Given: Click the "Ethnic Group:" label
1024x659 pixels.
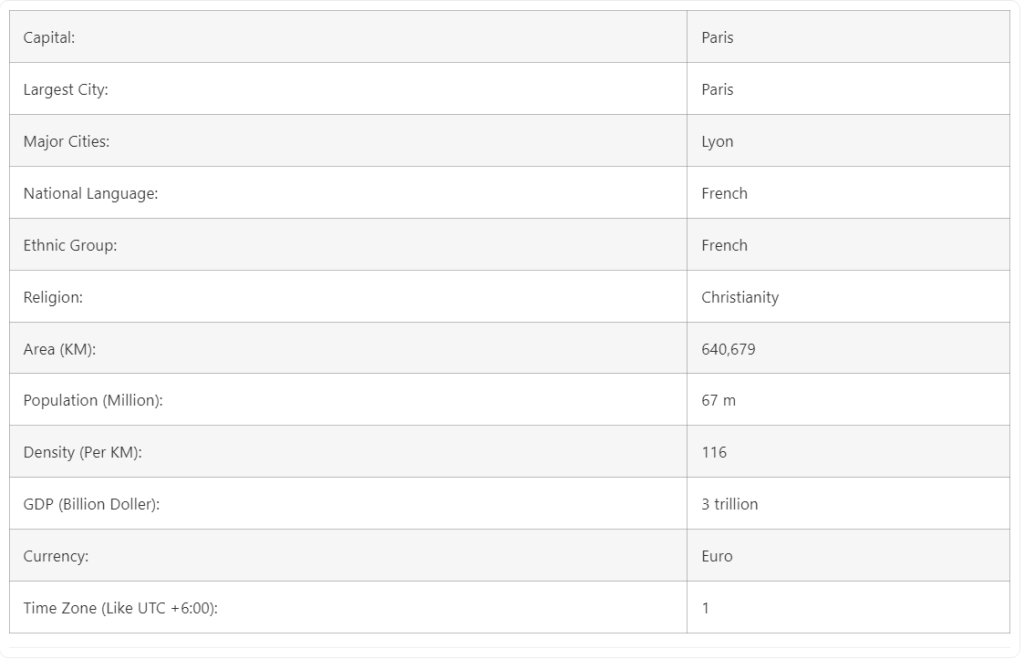Looking at the screenshot, I should (x=70, y=246).
